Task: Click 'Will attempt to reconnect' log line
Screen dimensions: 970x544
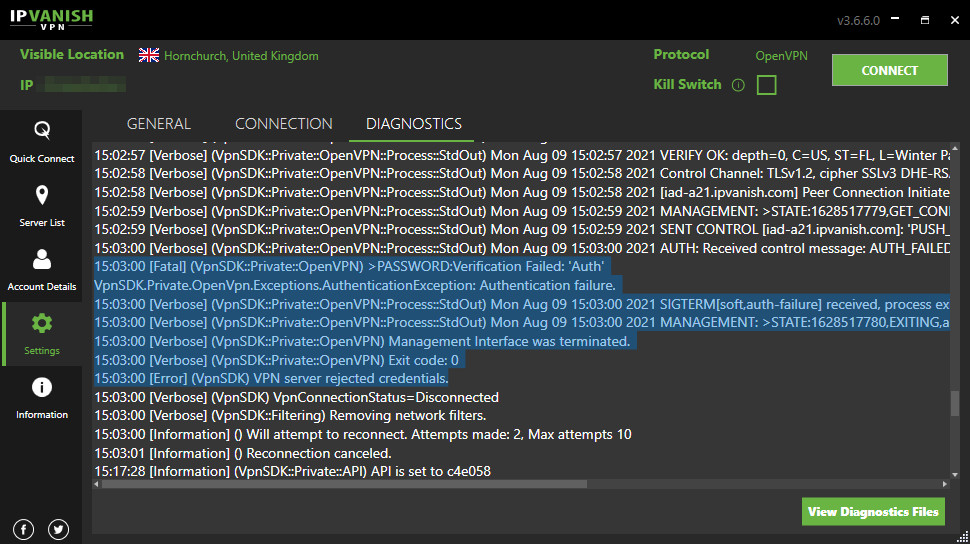Action: point(363,434)
